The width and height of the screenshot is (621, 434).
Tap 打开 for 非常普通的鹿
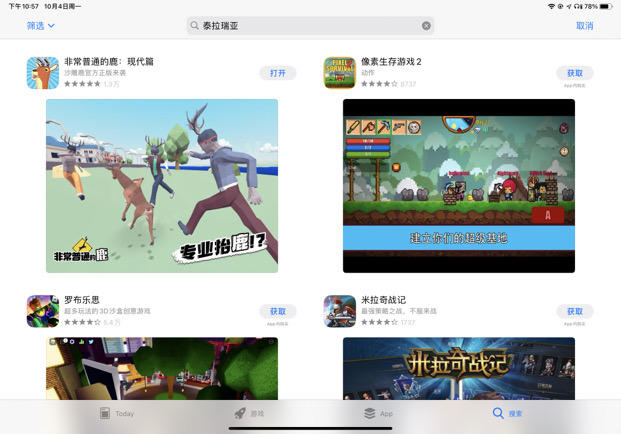click(278, 73)
